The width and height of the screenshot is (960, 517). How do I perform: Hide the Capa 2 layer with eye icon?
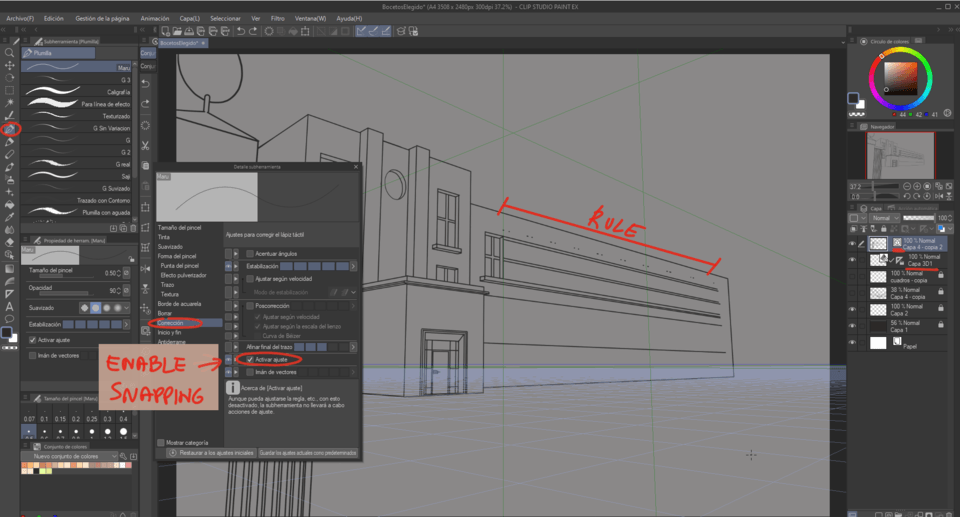852,310
